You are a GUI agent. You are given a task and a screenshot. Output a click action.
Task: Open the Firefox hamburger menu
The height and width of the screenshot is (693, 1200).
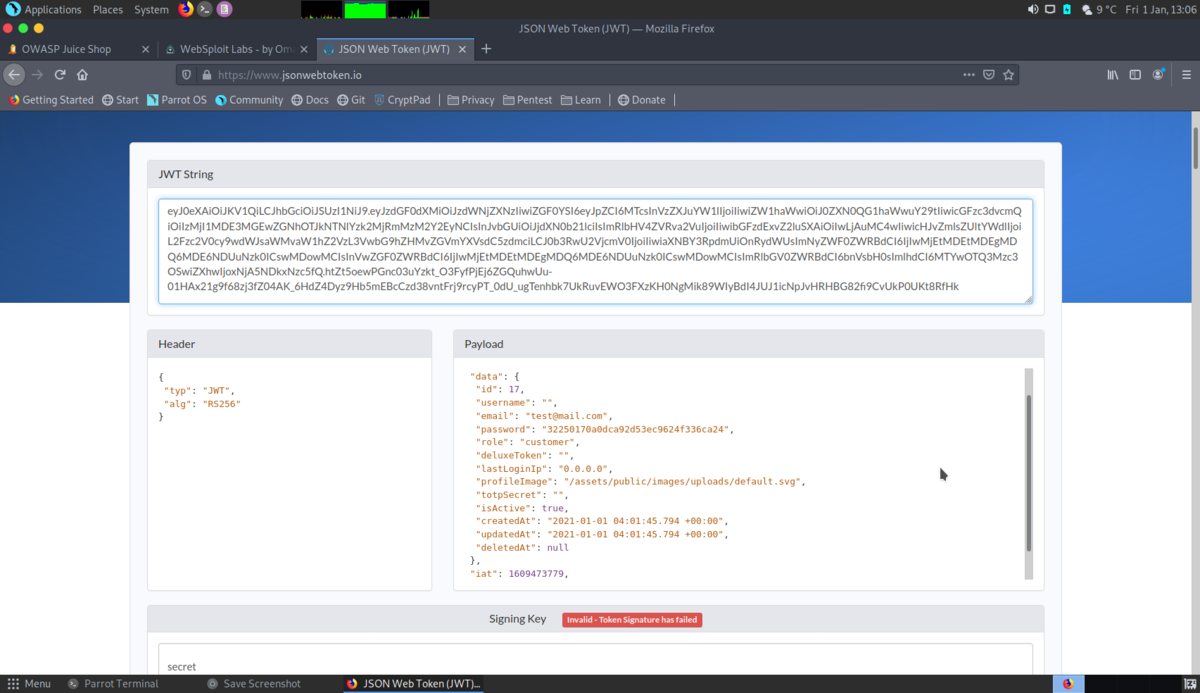point(1187,75)
